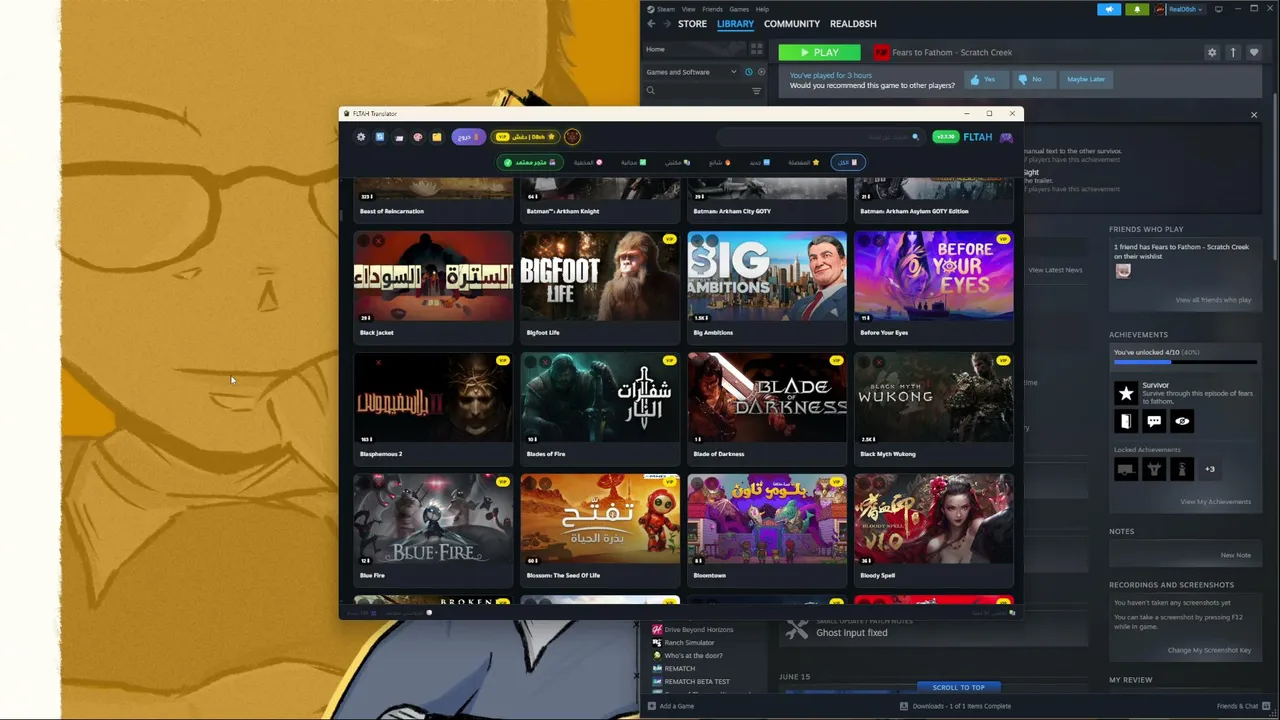Open FLTAH Translator settings gear
Viewport: 1280px width, 720px height.
click(x=361, y=137)
